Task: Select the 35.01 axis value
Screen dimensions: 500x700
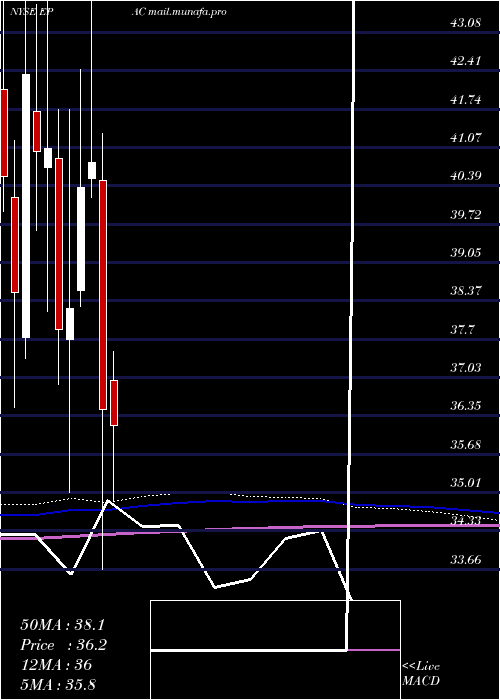Action: [465, 483]
